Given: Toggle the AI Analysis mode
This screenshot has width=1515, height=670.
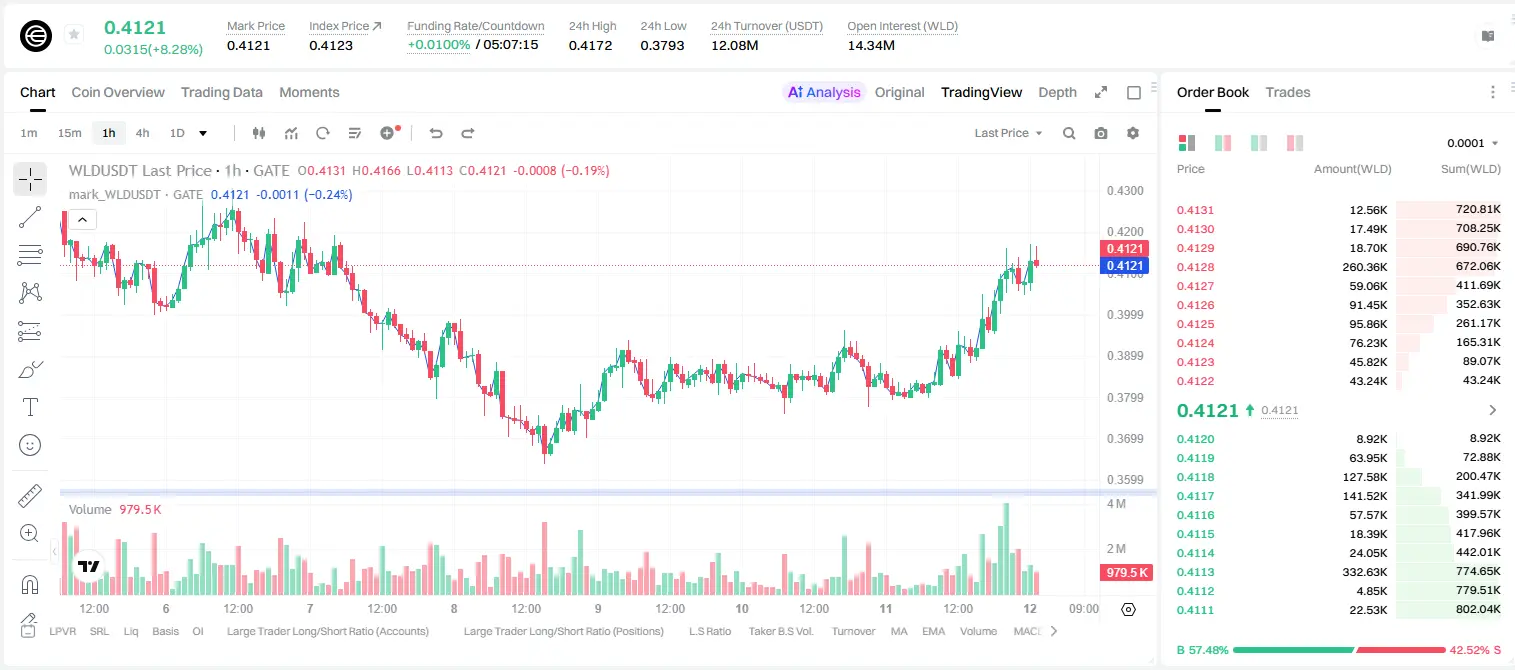Looking at the screenshot, I should [824, 92].
